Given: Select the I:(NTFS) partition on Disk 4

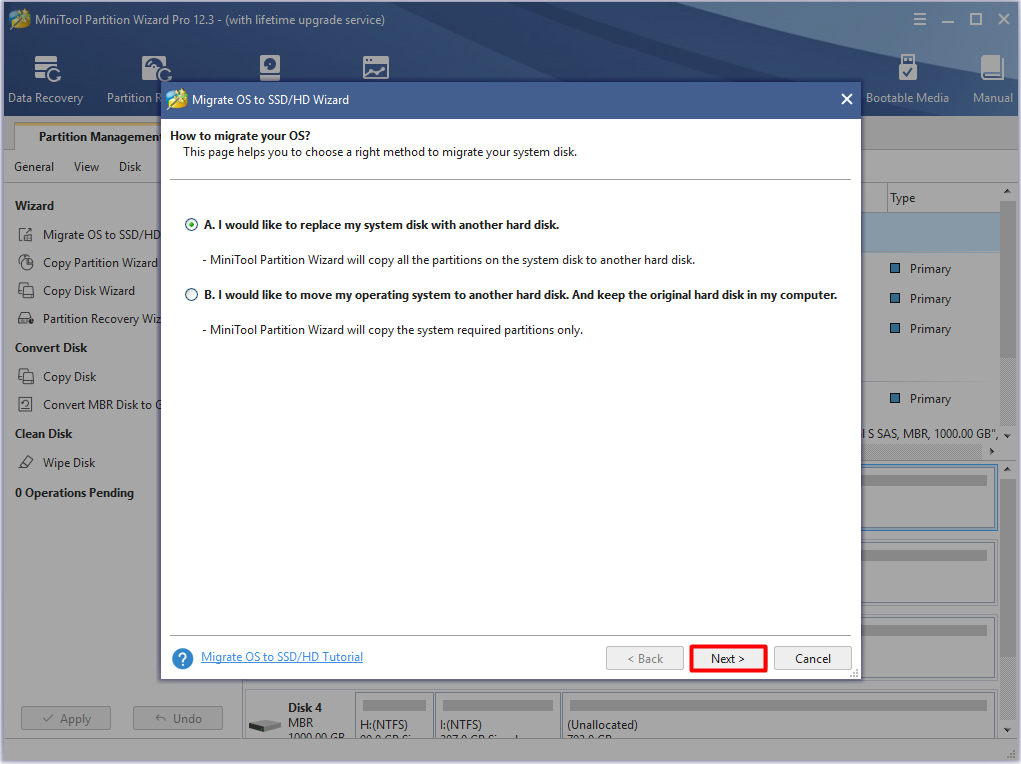Looking at the screenshot, I should pos(497,715).
